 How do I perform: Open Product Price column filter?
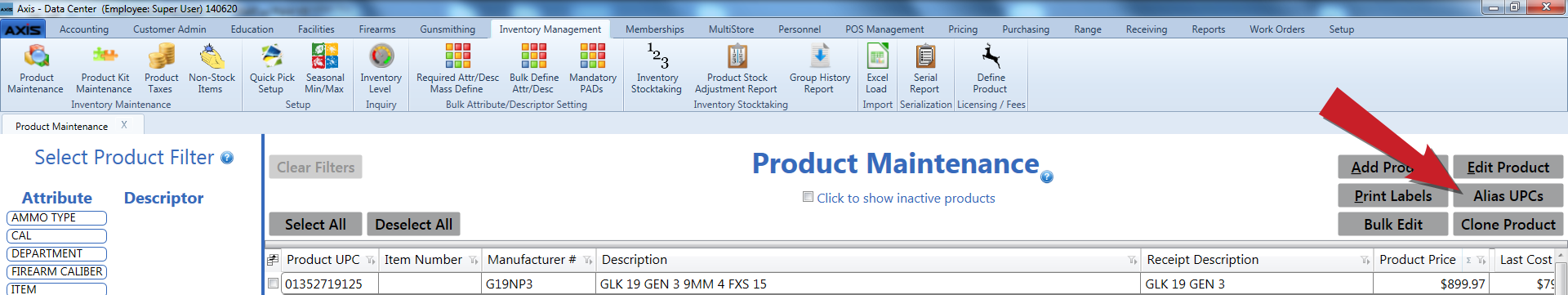[x=1481, y=261]
